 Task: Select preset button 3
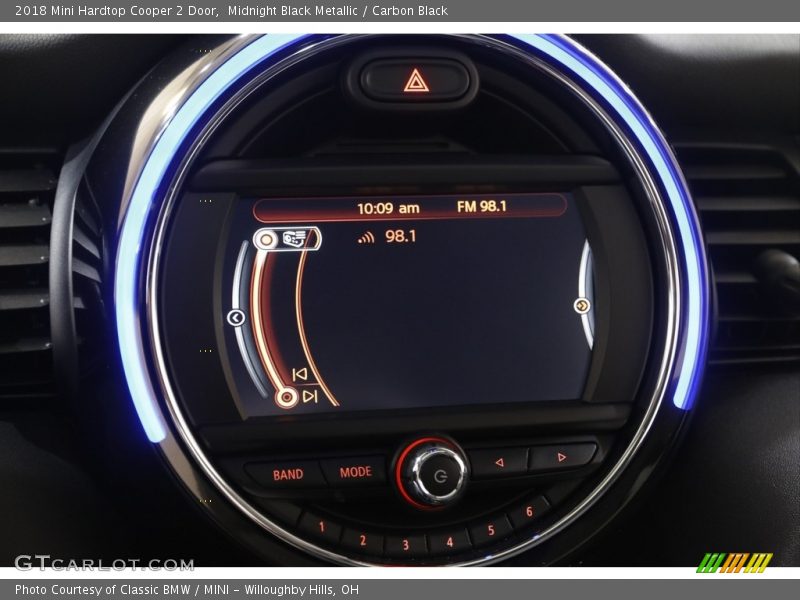point(405,545)
